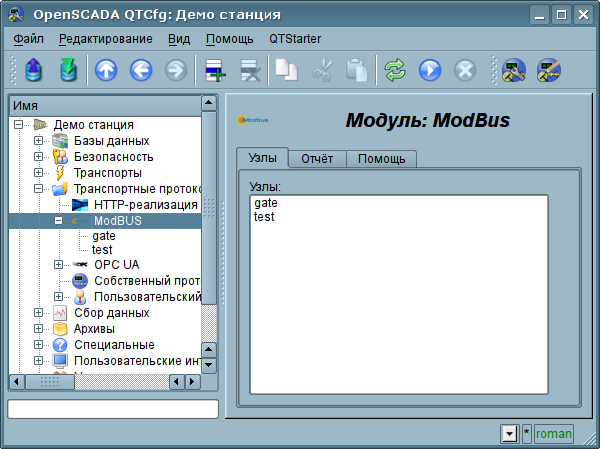Click the Транспорты lightning icon in tree
Image resolution: width=600 pixels, height=449 pixels.
click(60, 173)
